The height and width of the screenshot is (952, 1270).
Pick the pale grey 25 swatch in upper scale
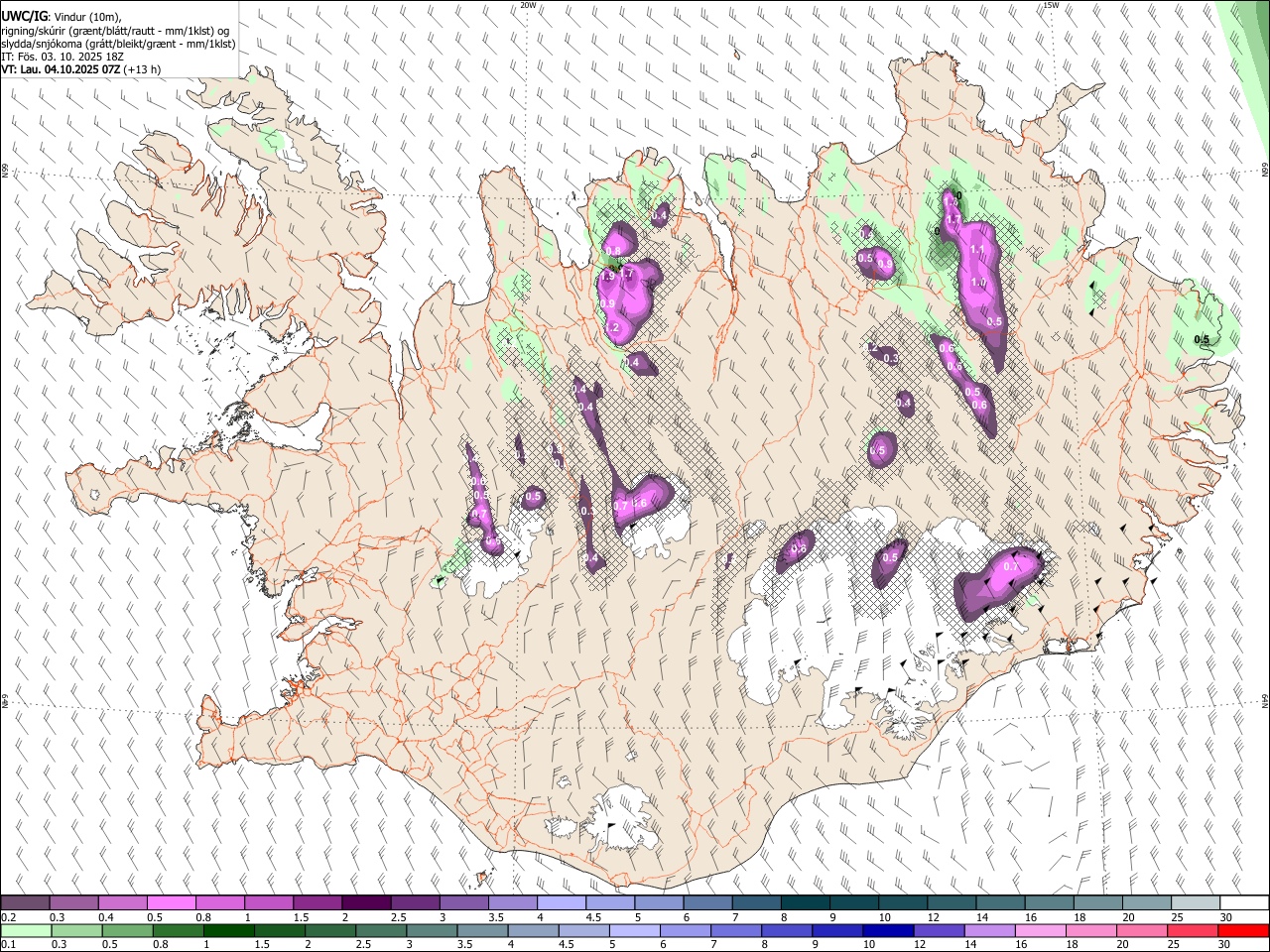[1196, 903]
